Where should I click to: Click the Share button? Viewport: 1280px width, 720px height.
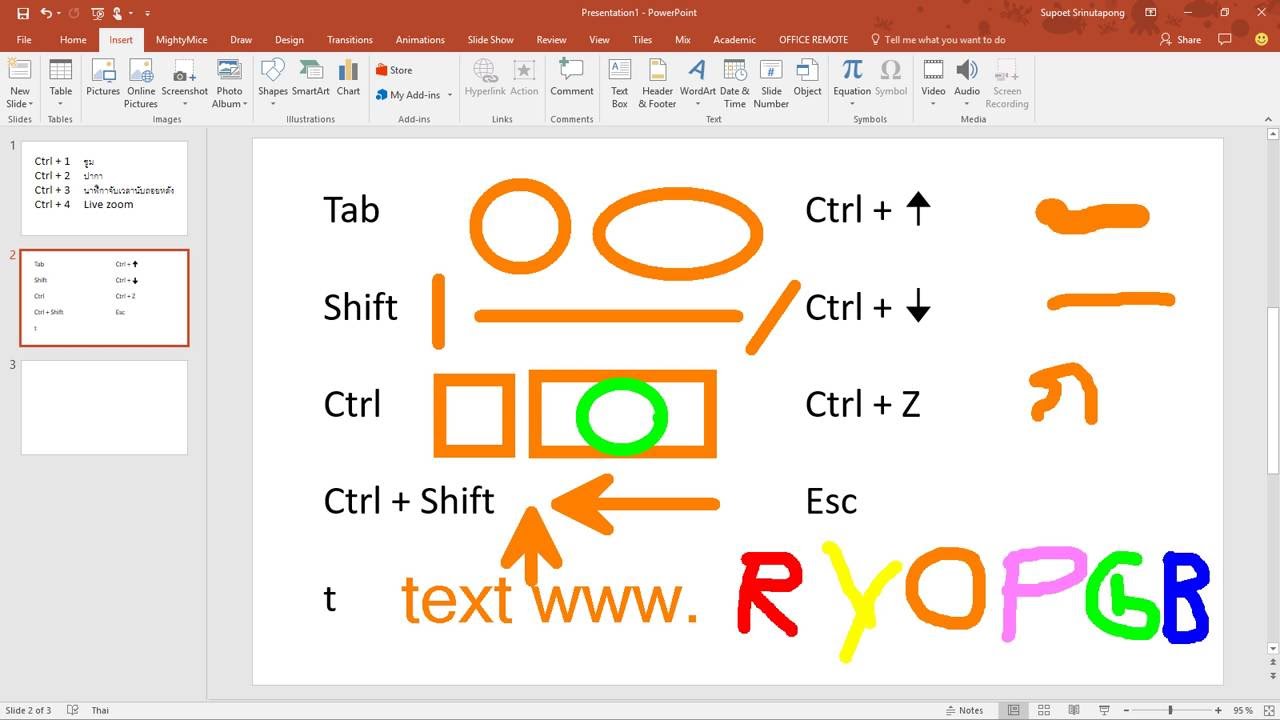point(1180,40)
